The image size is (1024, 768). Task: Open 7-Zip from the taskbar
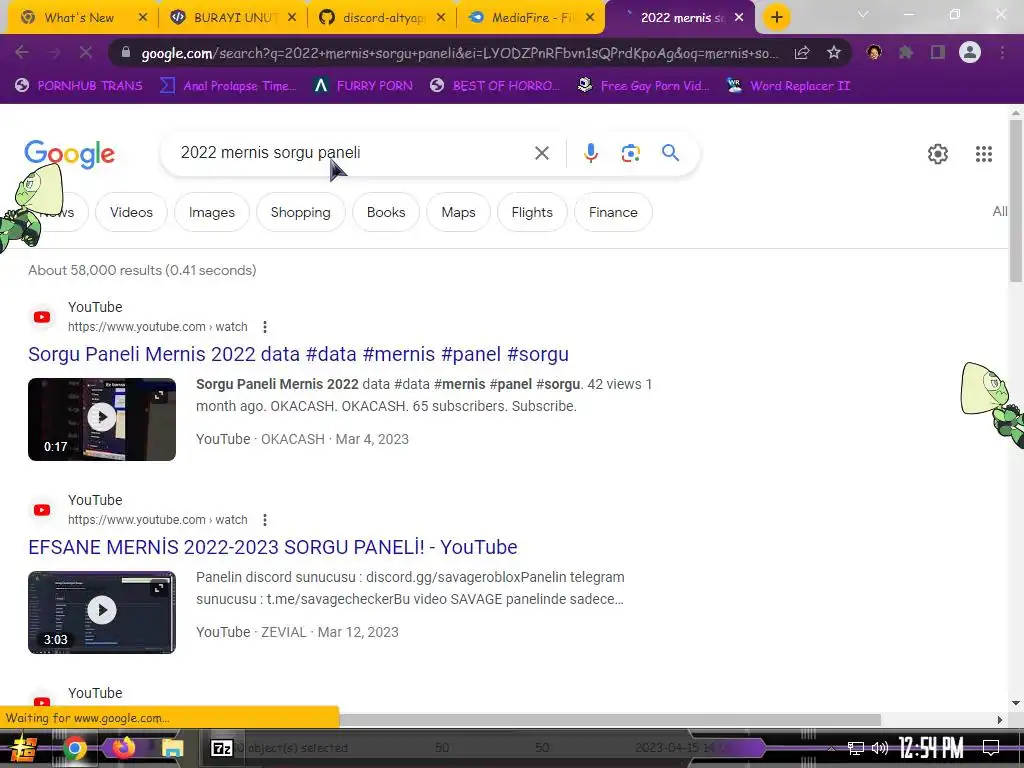[x=221, y=748]
